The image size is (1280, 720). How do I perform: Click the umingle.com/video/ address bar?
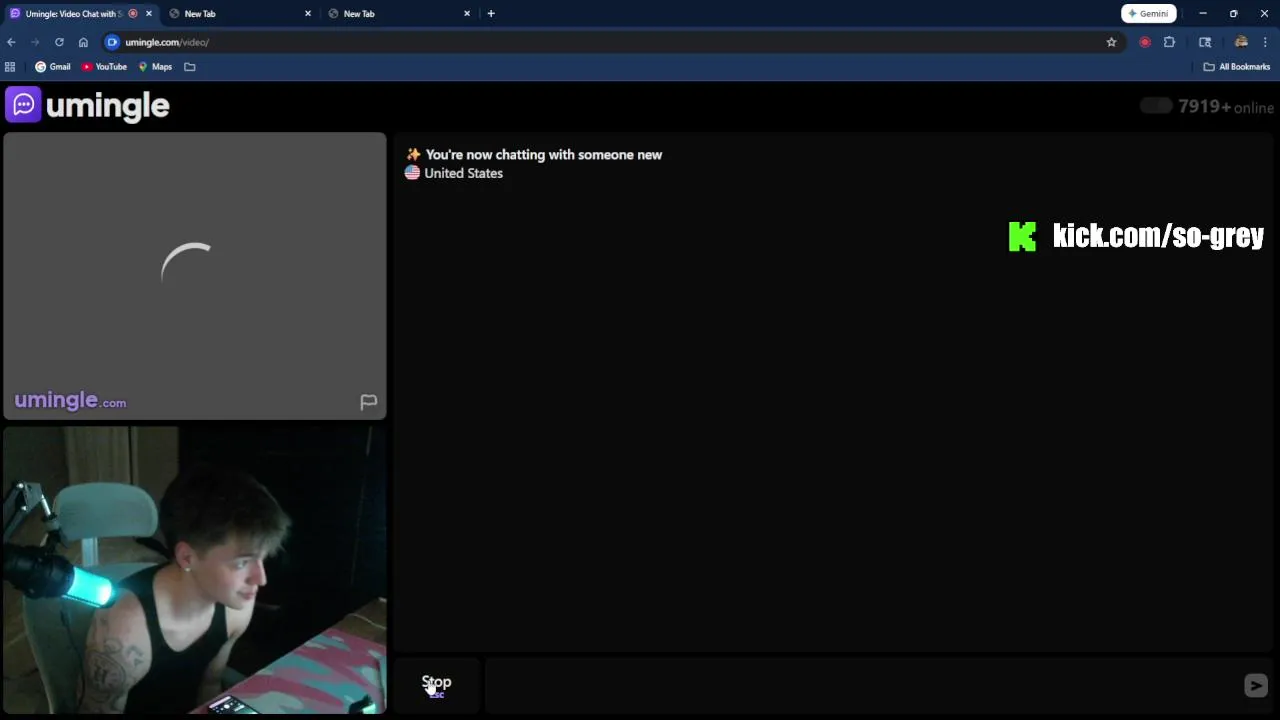point(610,42)
